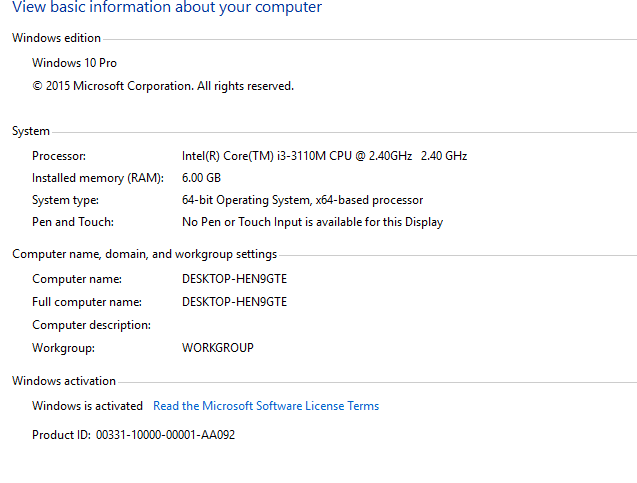Click the 'System type:' label
Image resolution: width=637 pixels, height=483 pixels.
65,200
